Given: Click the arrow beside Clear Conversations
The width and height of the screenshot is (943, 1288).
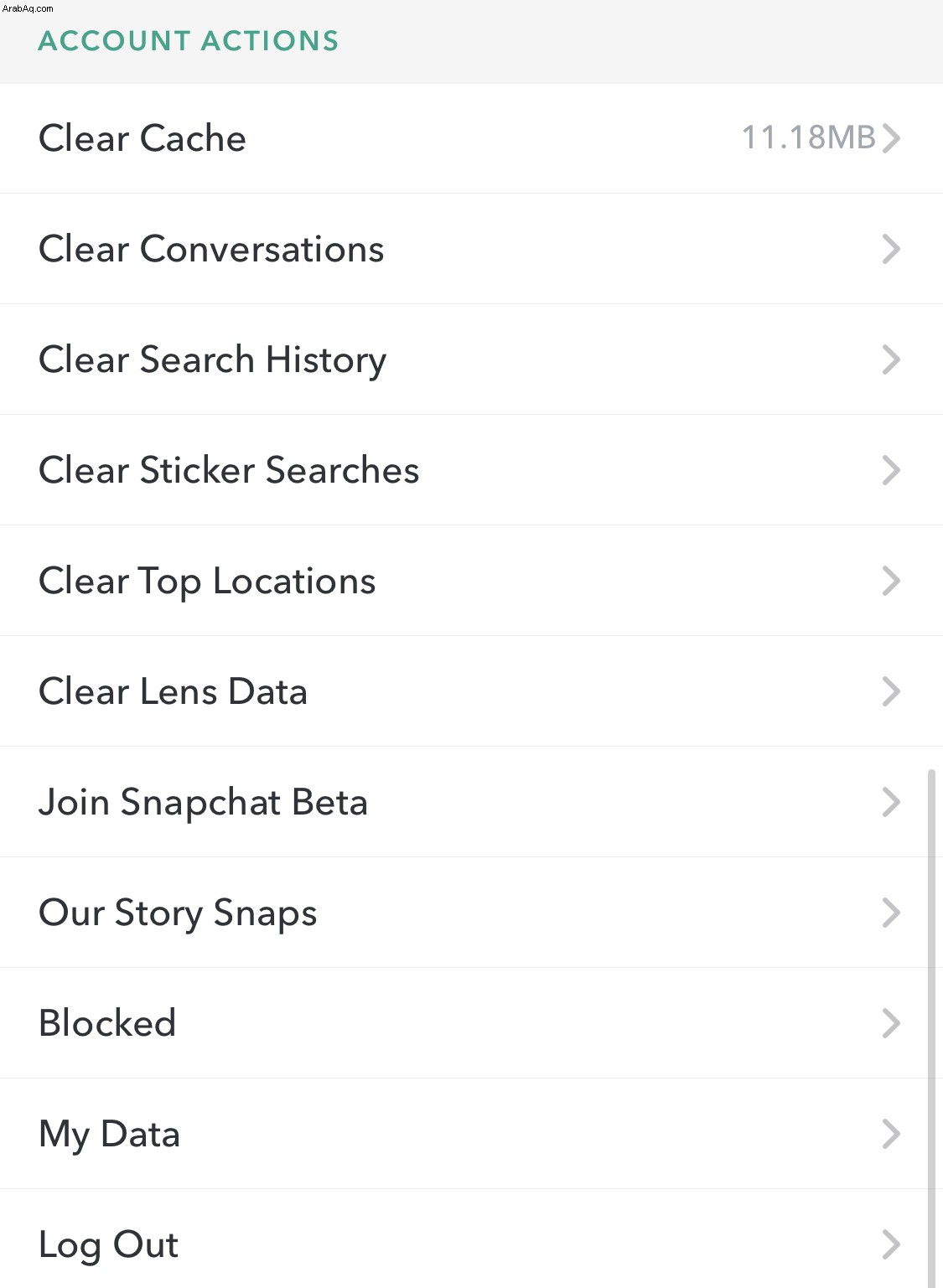Looking at the screenshot, I should pos(891,249).
